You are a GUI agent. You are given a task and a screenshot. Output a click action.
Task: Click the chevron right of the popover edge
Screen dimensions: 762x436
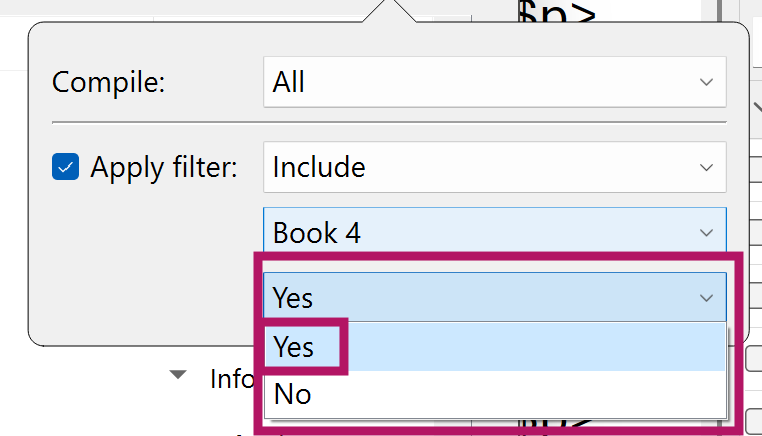click(x=758, y=107)
